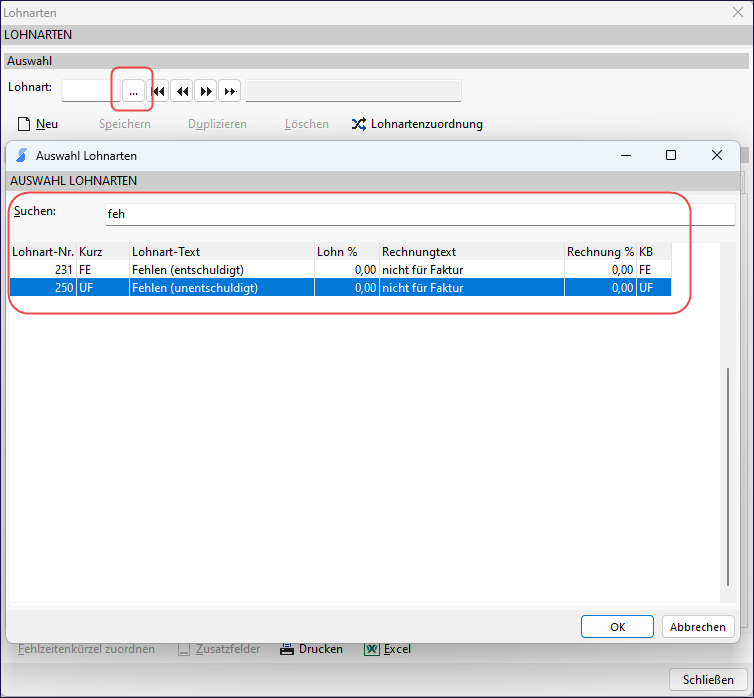The image size is (754, 698).
Task: Click the Neu label
Action: [x=47, y=124]
